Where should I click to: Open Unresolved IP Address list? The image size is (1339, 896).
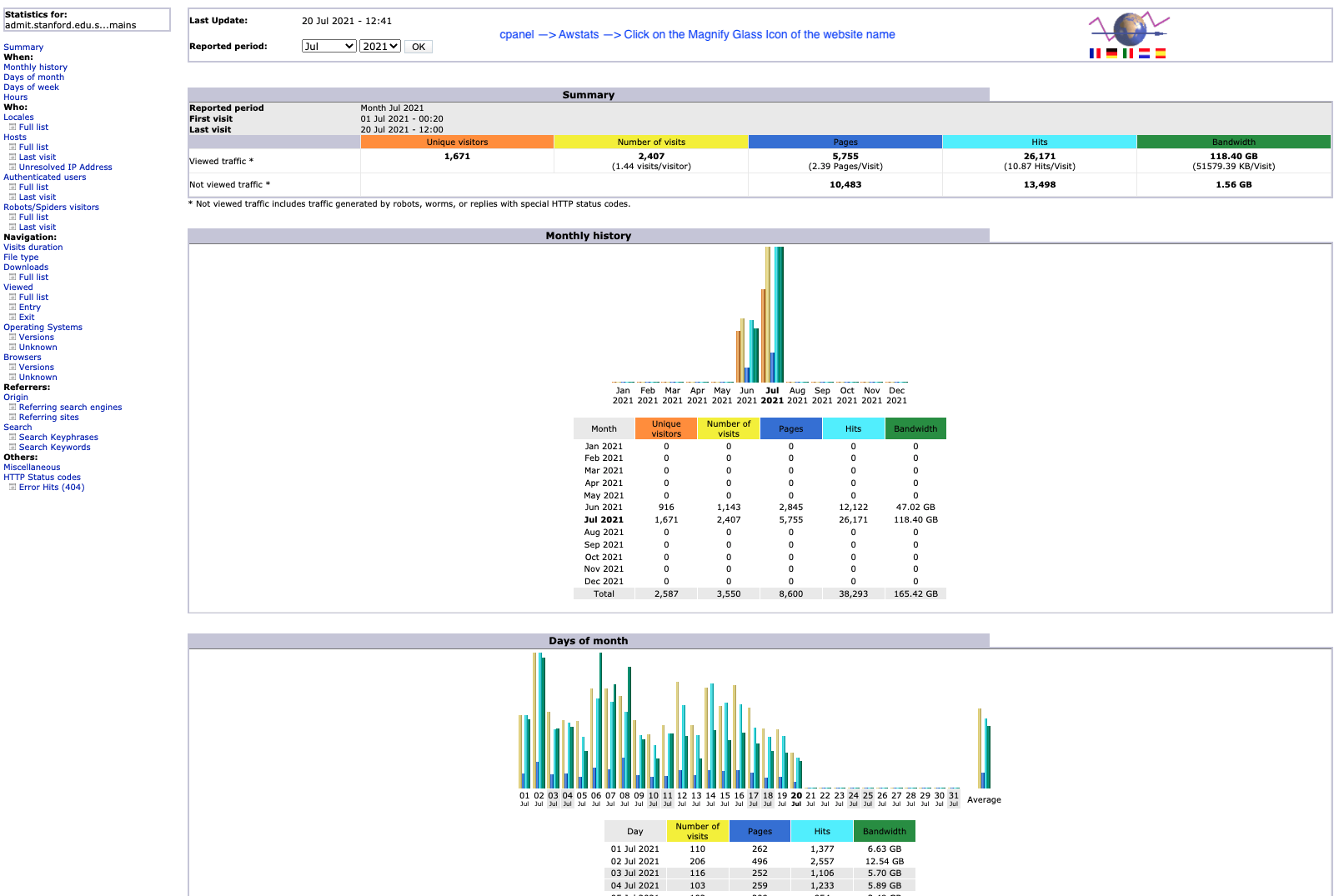(x=65, y=168)
